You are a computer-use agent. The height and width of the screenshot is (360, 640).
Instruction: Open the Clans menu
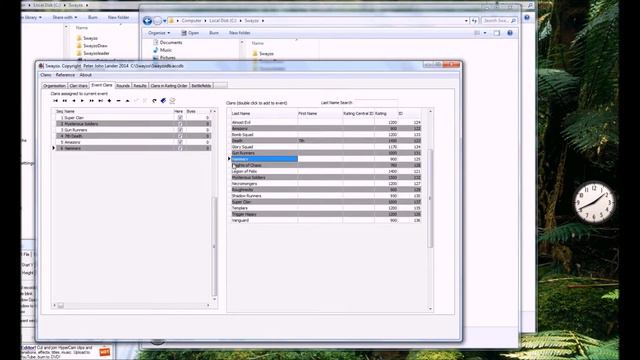point(46,75)
